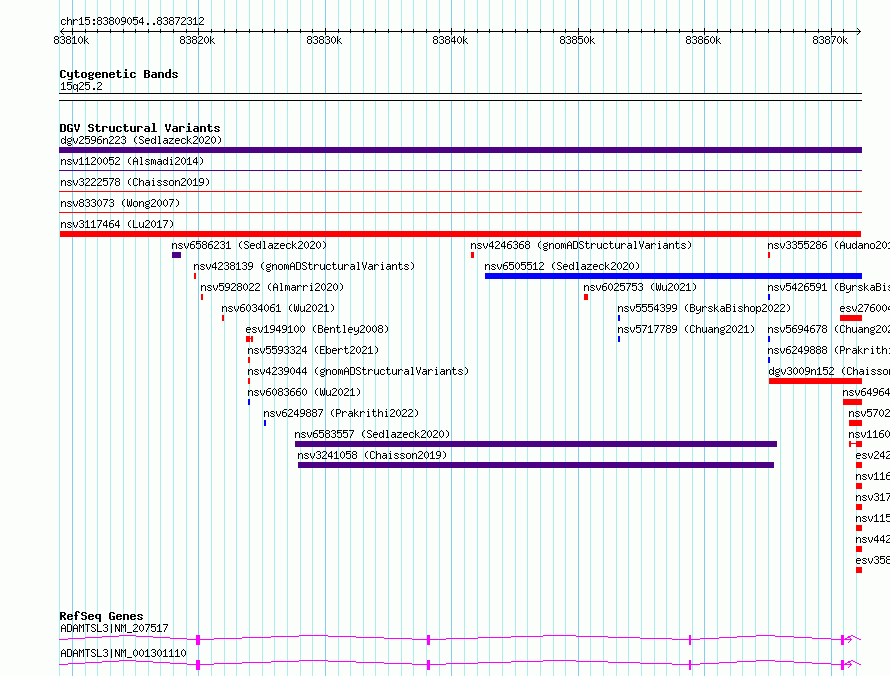Click the red esv1949100 glyph
The image size is (890, 676).
pyautogui.click(x=249, y=339)
